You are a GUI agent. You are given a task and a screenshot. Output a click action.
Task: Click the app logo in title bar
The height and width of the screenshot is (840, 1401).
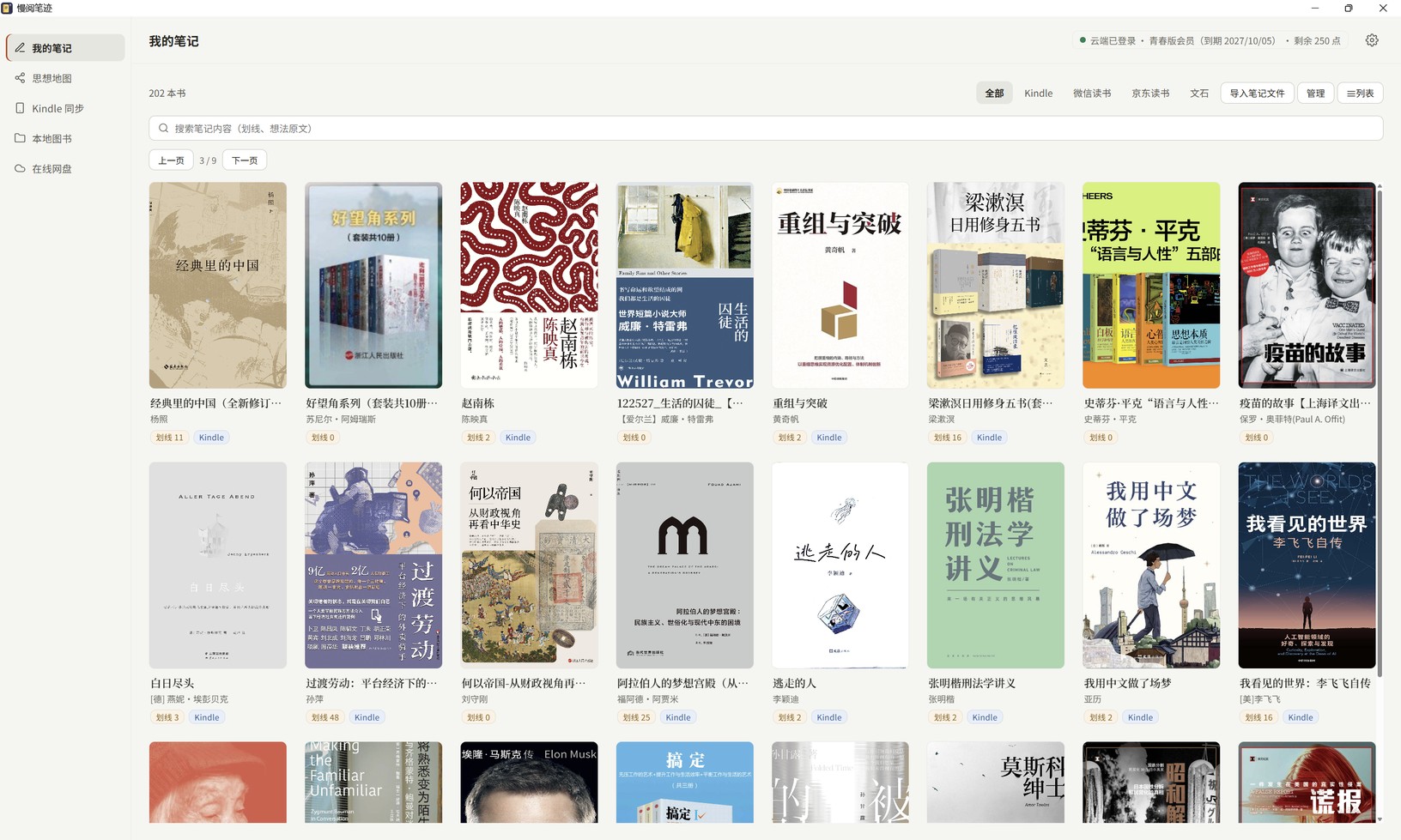point(8,8)
